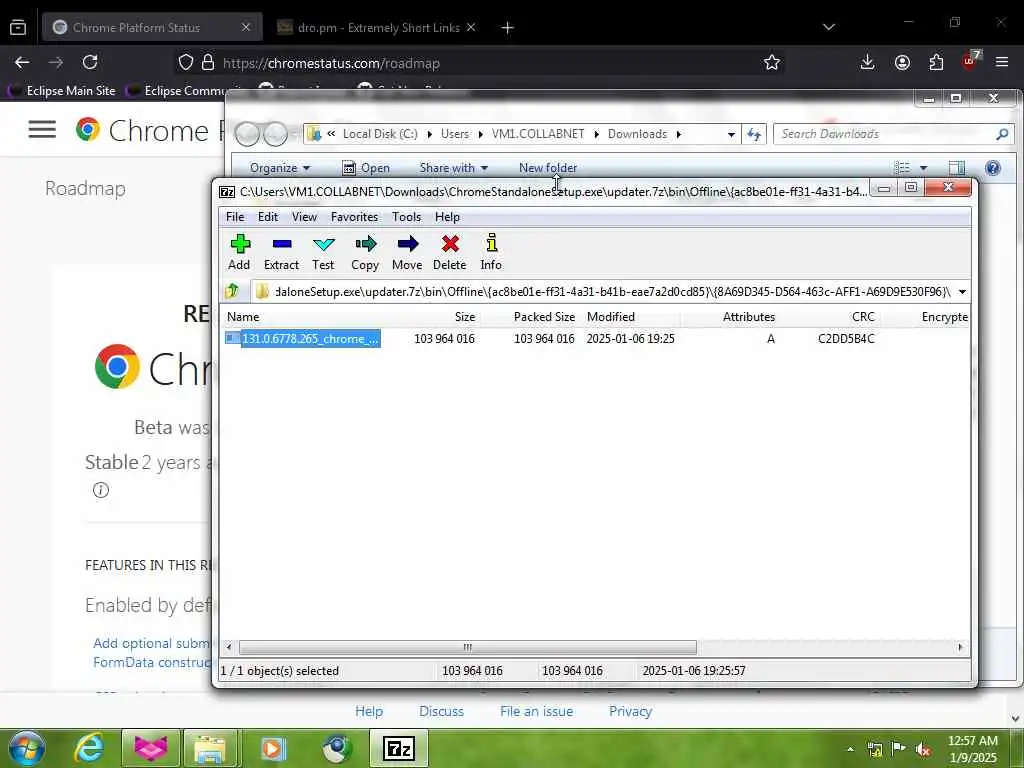The height and width of the screenshot is (768, 1024).
Task: Sort by Modified column header
Action: [611, 317]
